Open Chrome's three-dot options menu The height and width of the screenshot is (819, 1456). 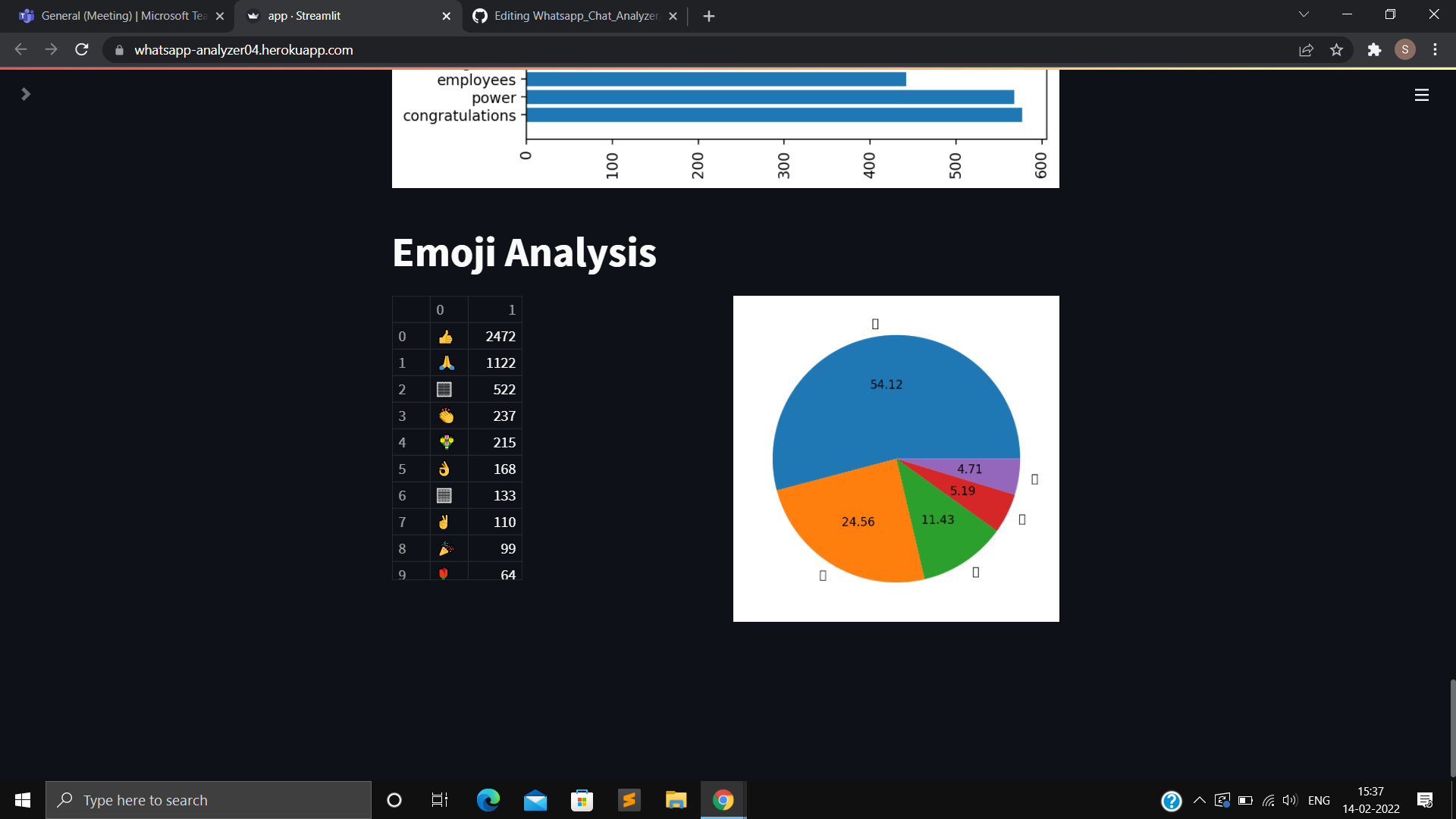click(x=1435, y=50)
